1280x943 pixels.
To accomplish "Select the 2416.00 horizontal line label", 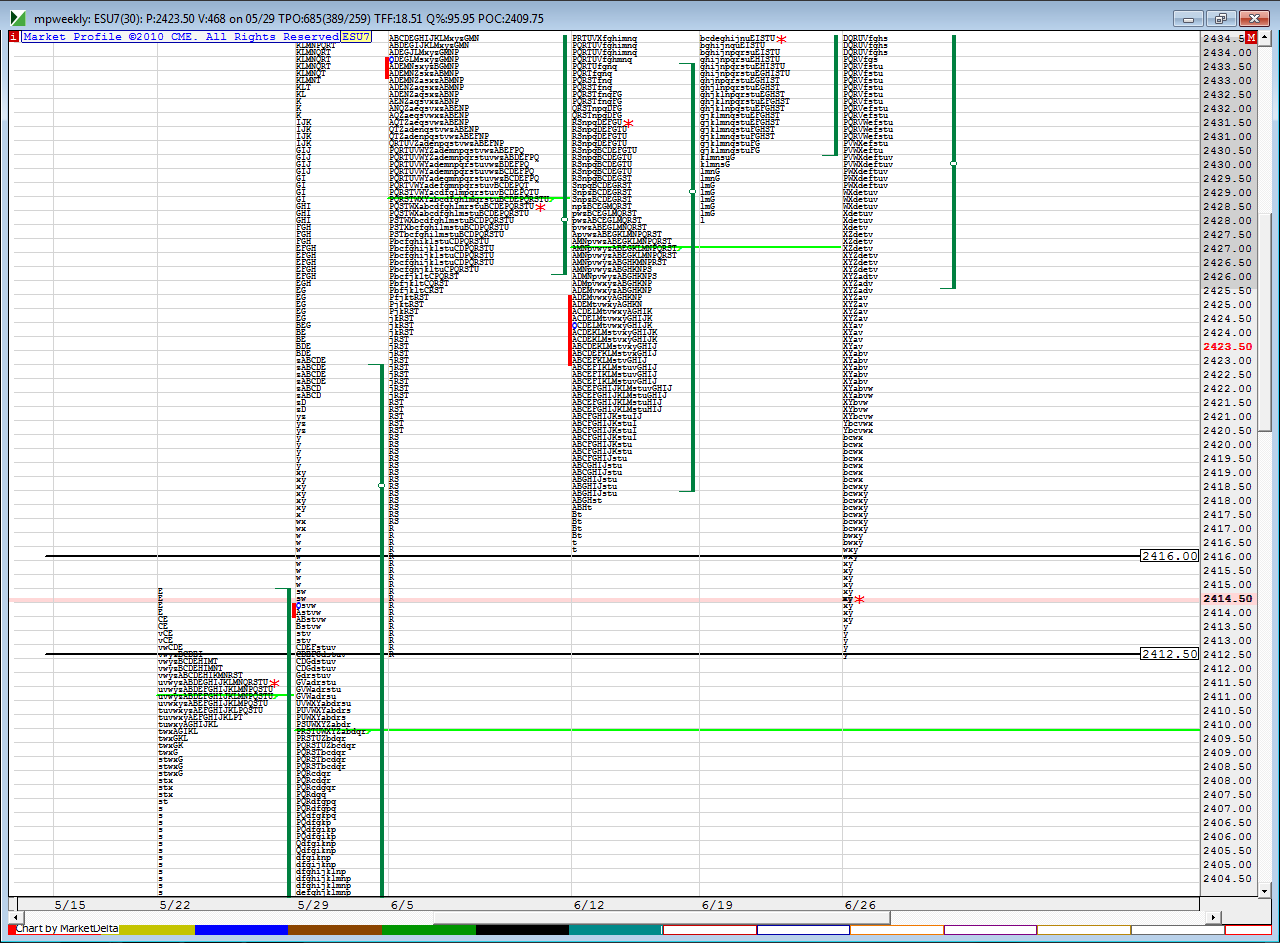I will 1169,556.
